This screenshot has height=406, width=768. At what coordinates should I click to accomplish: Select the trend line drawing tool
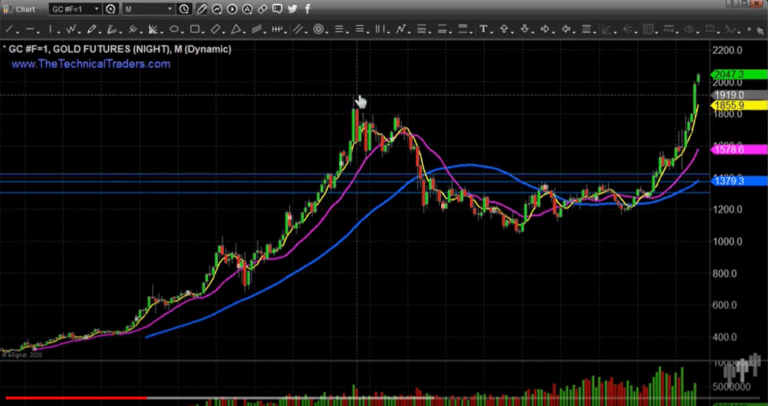(9, 29)
